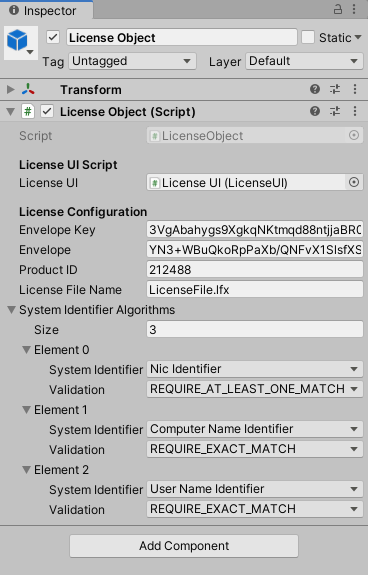Open the Inspector panel three-dot menu
368x575 pixels.
(354, 9)
